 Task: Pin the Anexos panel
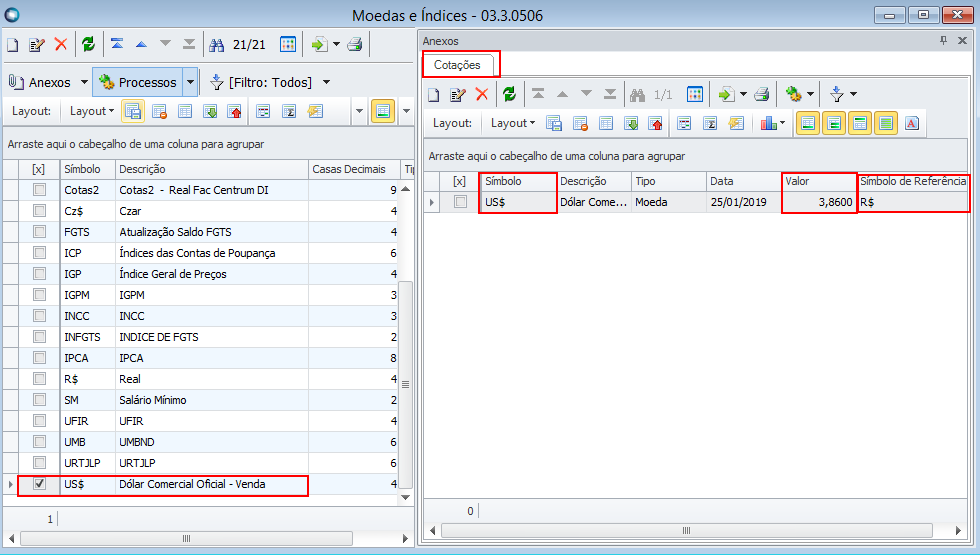point(943,41)
